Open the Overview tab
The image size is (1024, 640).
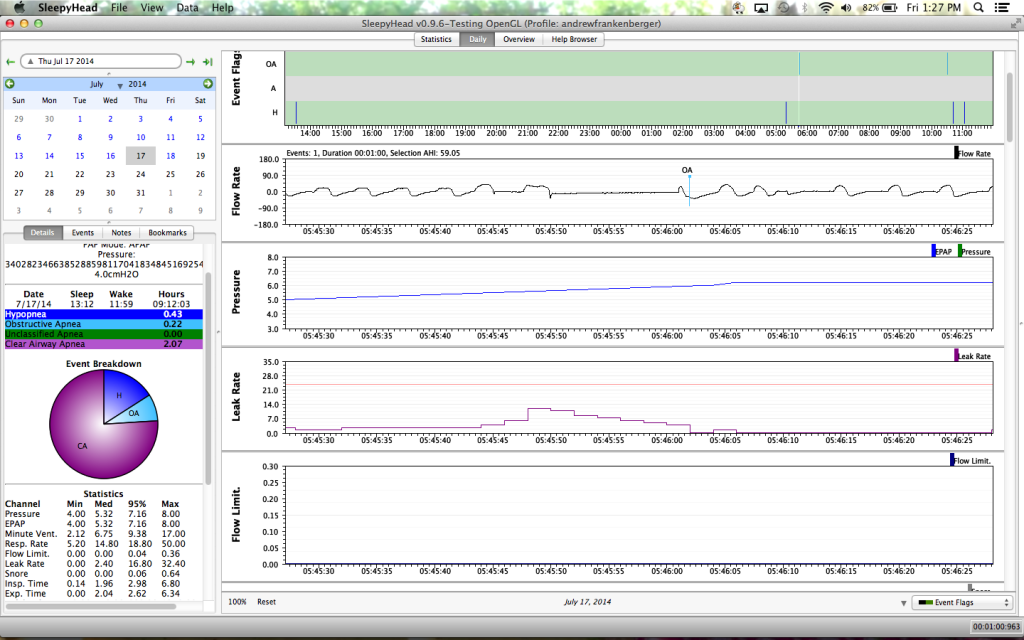[518, 39]
